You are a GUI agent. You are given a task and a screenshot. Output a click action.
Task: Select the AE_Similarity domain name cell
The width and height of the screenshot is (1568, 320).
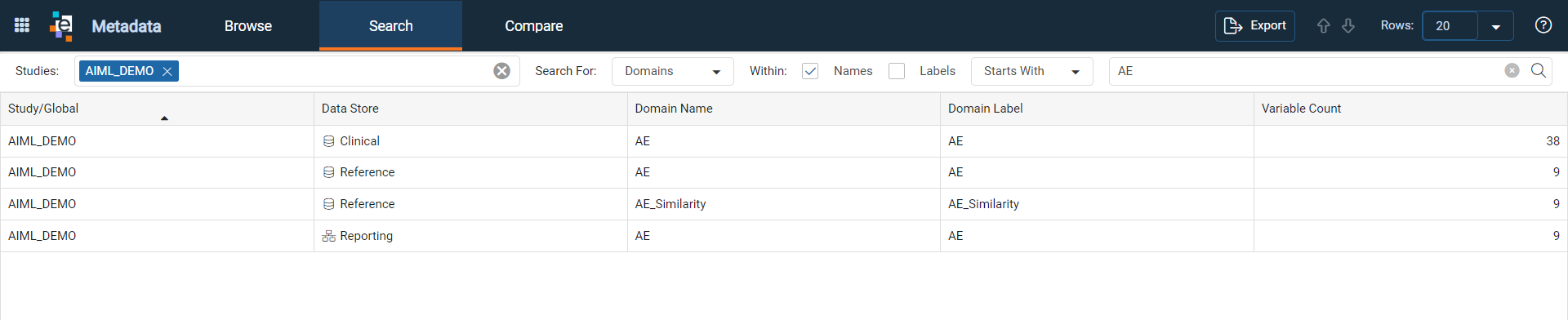tap(784, 204)
